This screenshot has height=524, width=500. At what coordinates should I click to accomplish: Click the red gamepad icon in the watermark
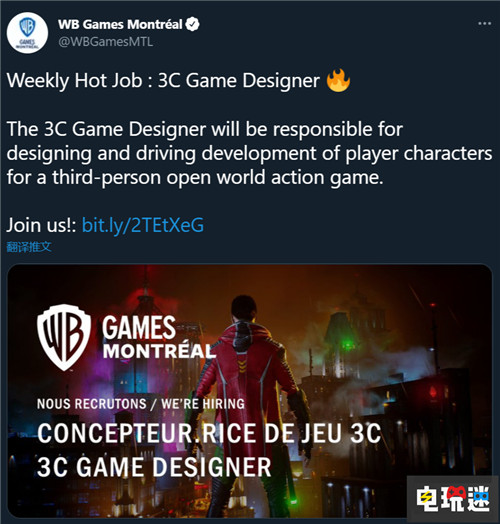(x=456, y=492)
